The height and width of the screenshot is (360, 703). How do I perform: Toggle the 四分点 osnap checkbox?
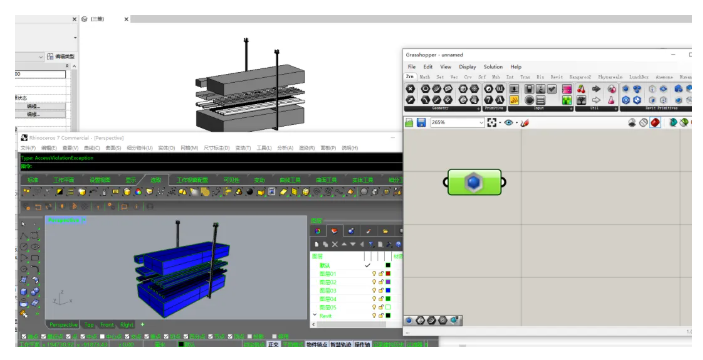click(186, 336)
